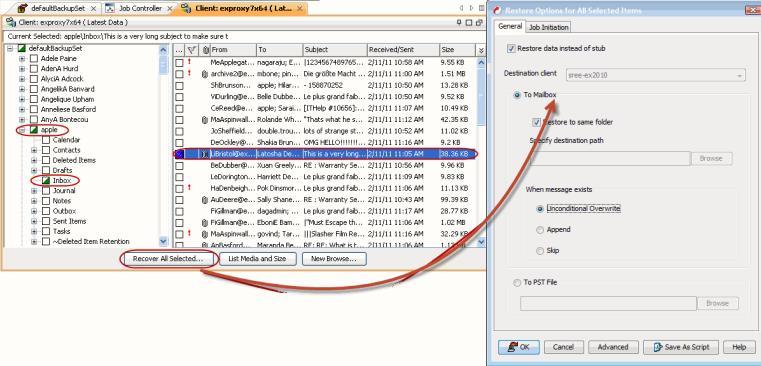This screenshot has width=761, height=366.
Task: Expand the Deleted Items folder node
Action: pos(34,160)
